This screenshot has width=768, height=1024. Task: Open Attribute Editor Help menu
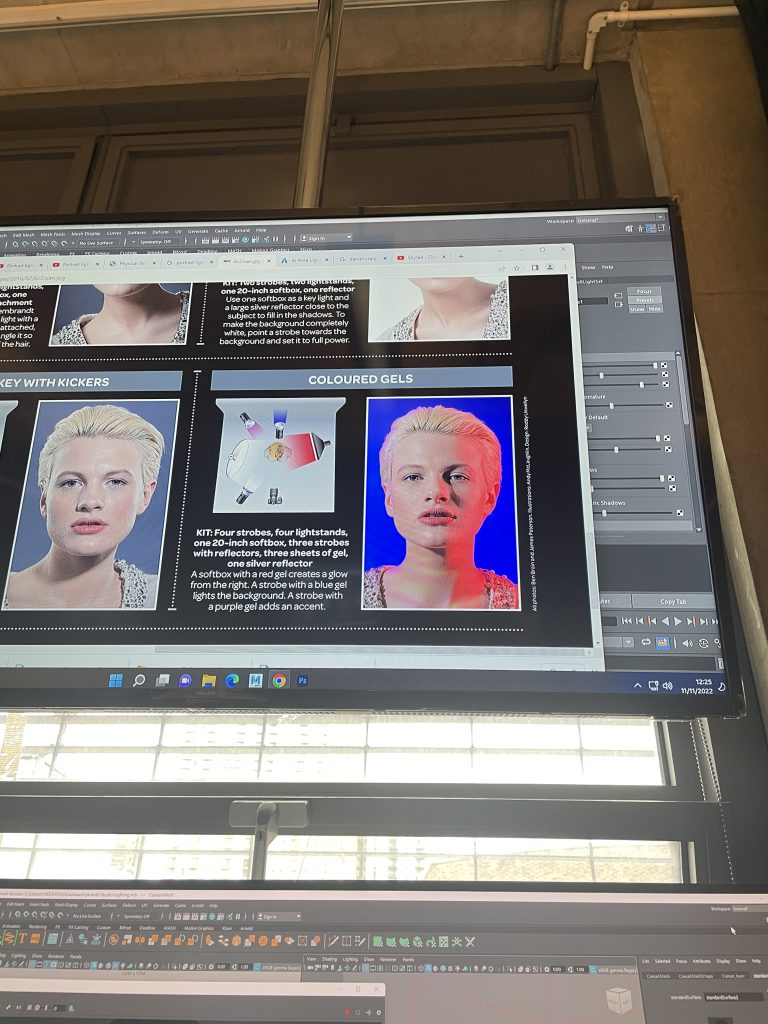coord(607,267)
